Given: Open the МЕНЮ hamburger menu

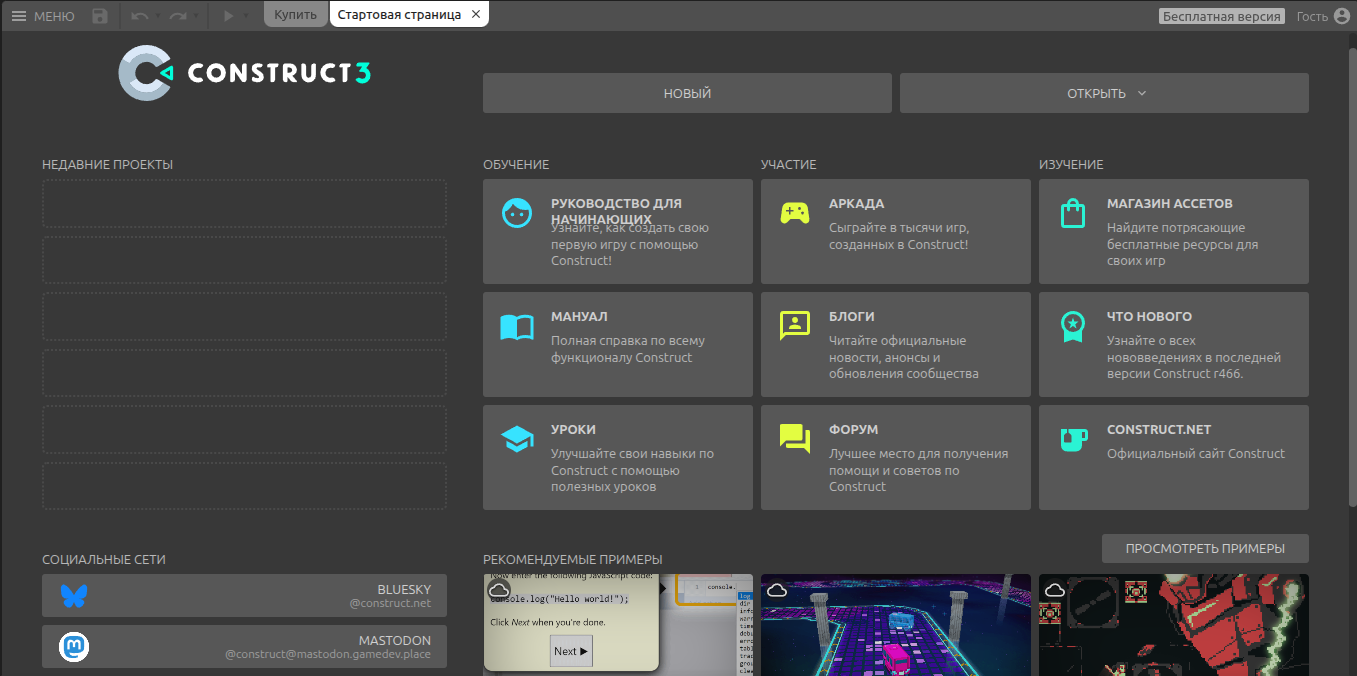Looking at the screenshot, I should click(42, 16).
